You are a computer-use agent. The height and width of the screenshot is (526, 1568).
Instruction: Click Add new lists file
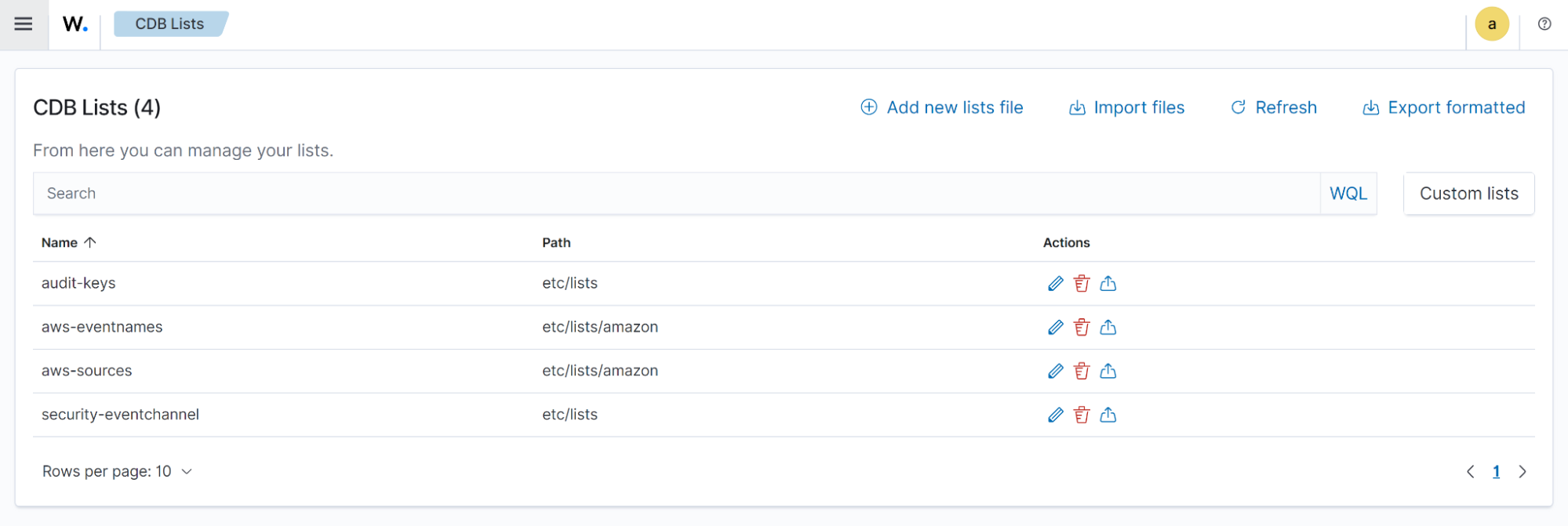[x=942, y=108]
